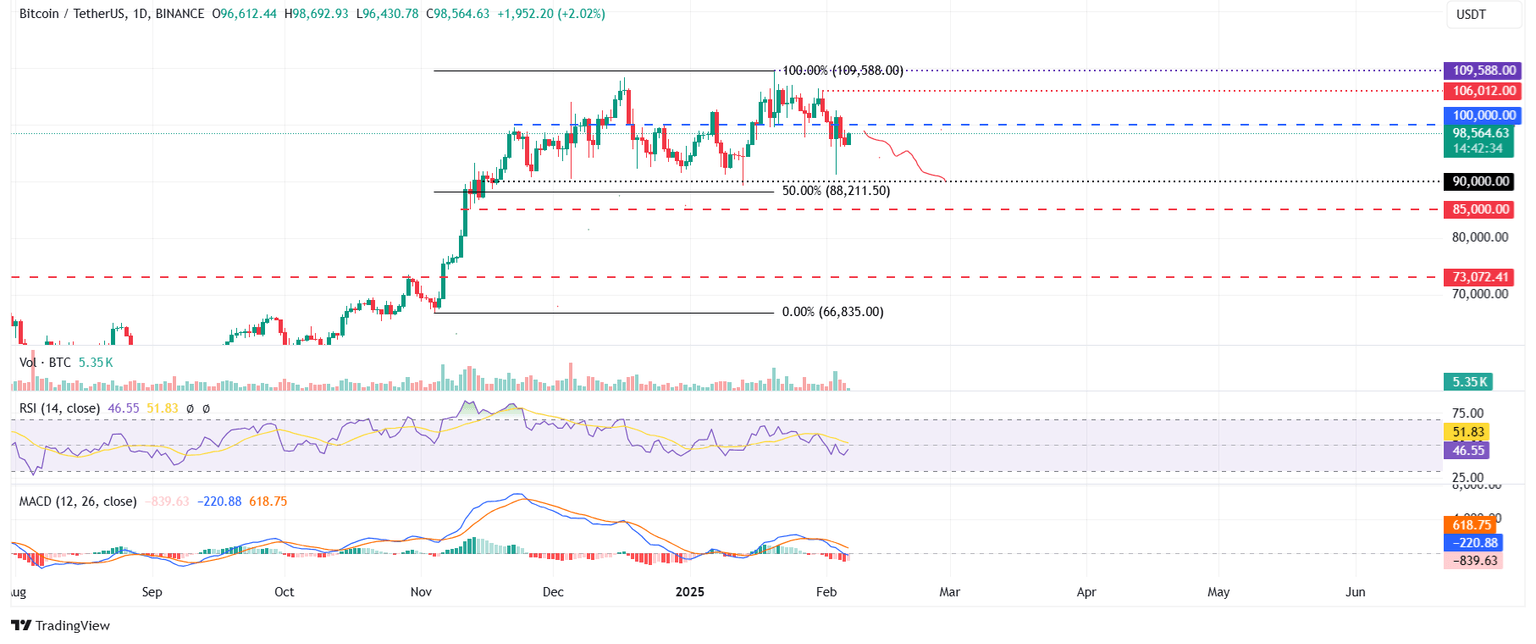Open the 1D timeframe selector
The image size is (1536, 644).
140,14
